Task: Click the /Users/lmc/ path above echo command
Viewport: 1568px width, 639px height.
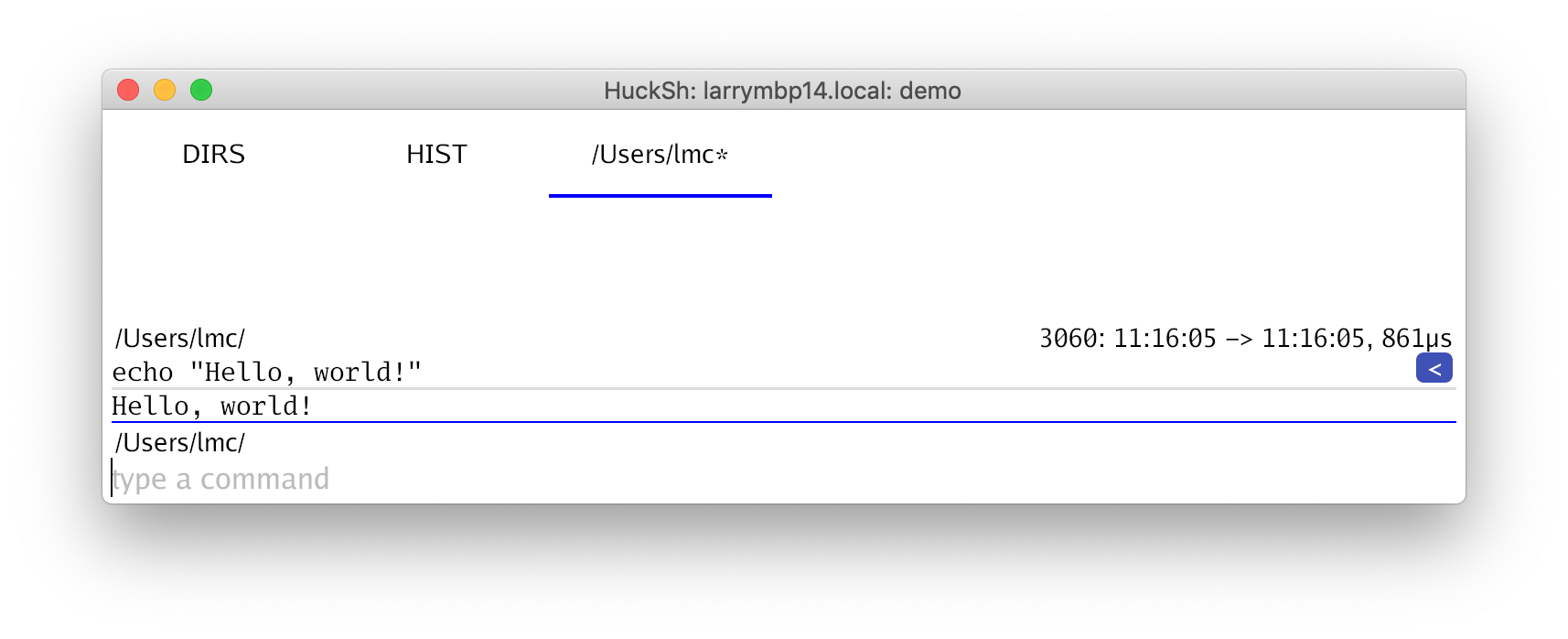Action: pos(180,338)
